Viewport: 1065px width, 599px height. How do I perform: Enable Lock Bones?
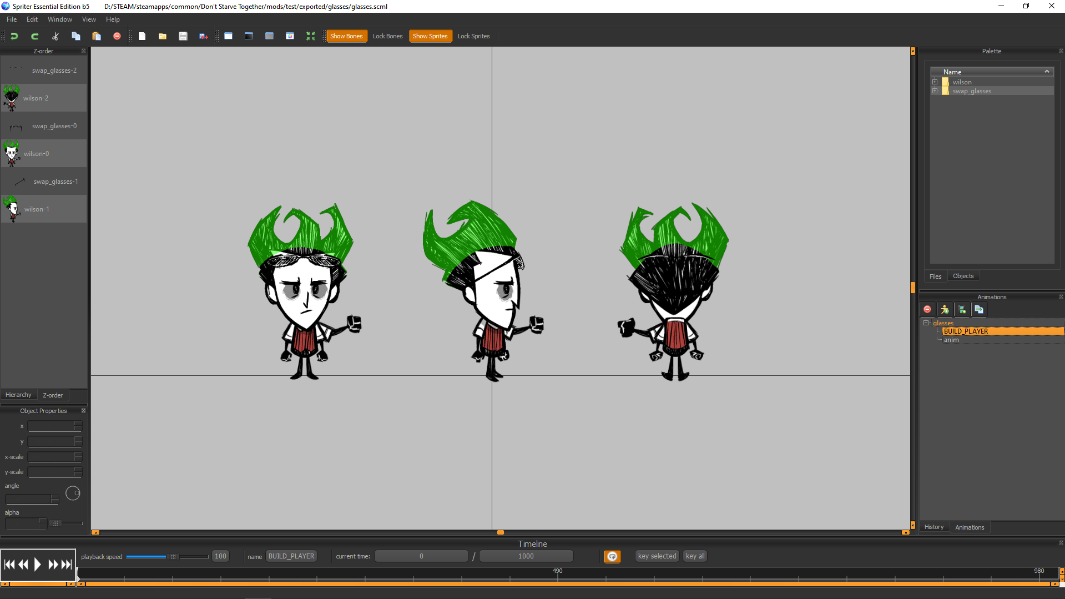tap(387, 36)
